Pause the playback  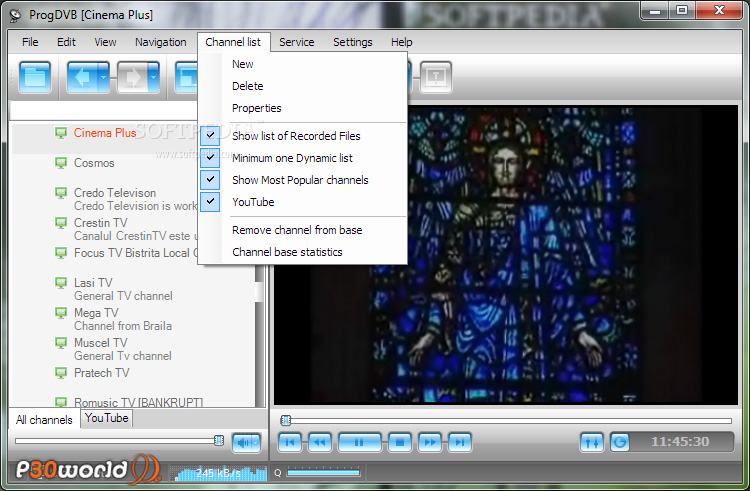(360, 442)
